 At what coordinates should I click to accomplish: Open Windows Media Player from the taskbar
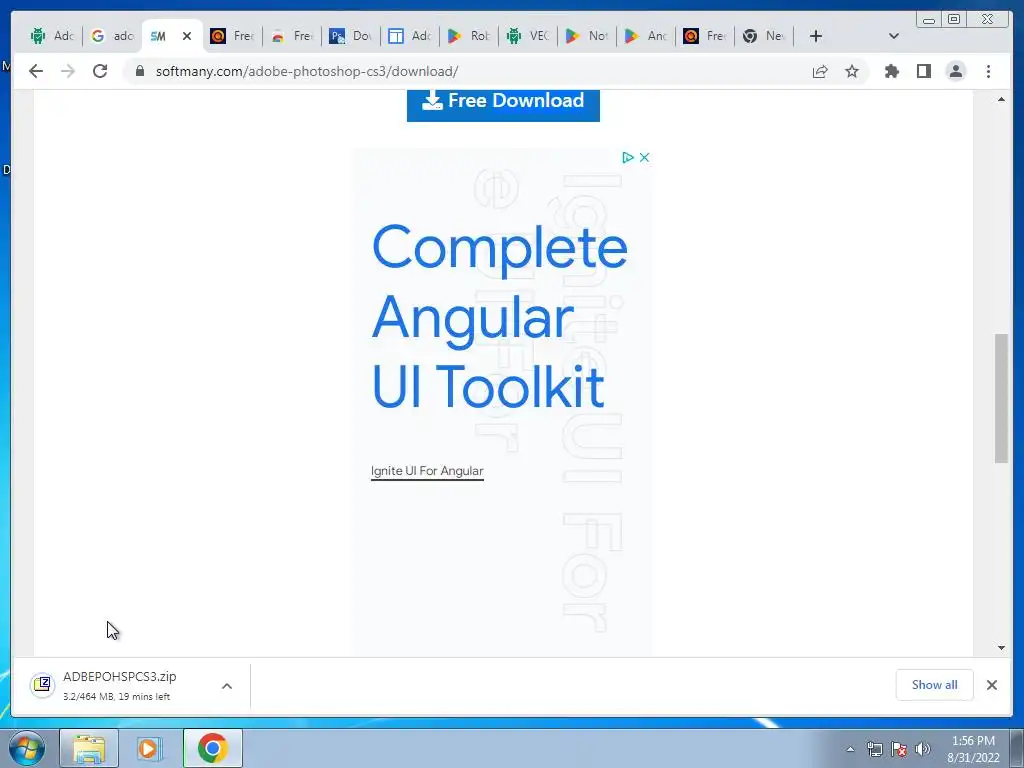149,748
